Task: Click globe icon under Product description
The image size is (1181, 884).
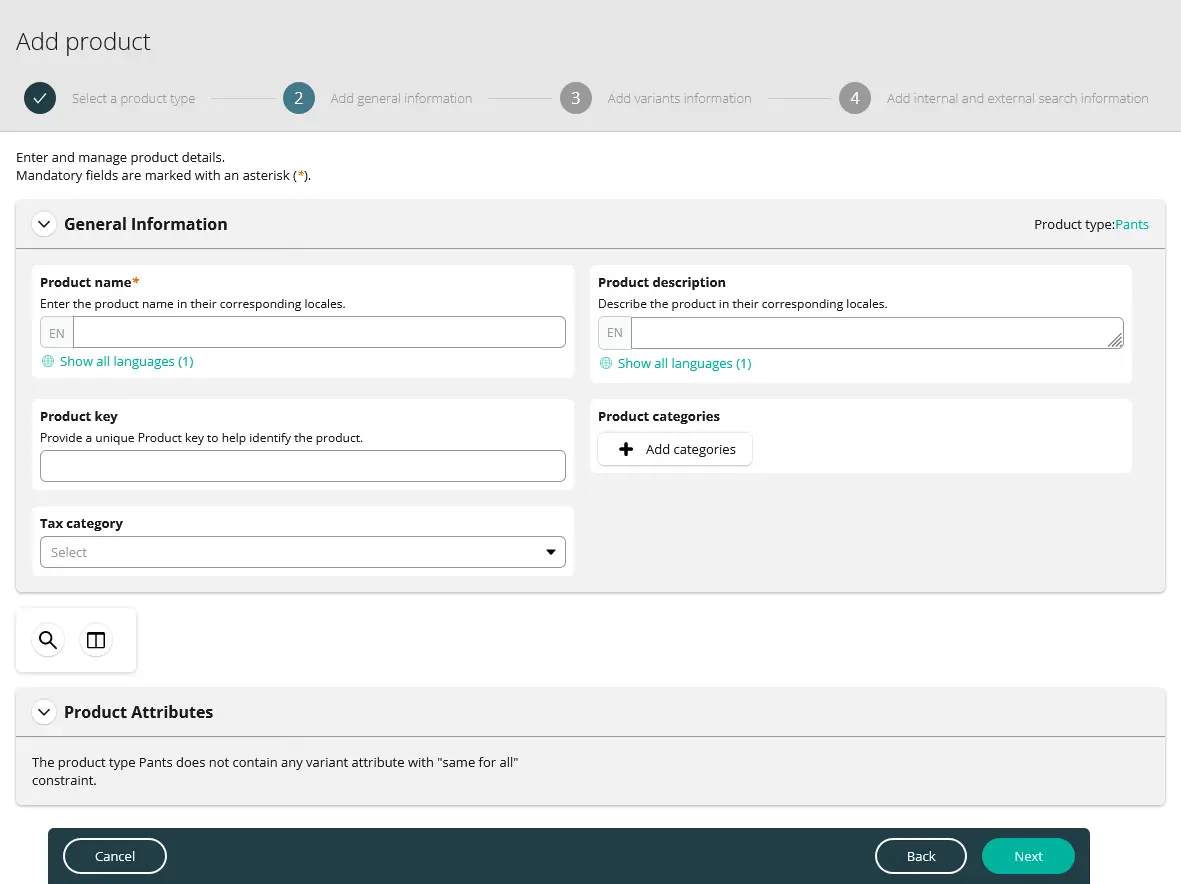Action: 605,364
